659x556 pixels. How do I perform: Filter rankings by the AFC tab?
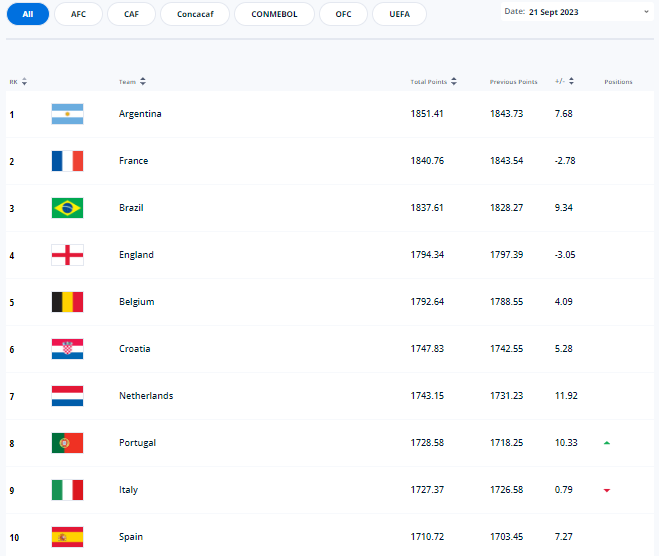(x=77, y=14)
